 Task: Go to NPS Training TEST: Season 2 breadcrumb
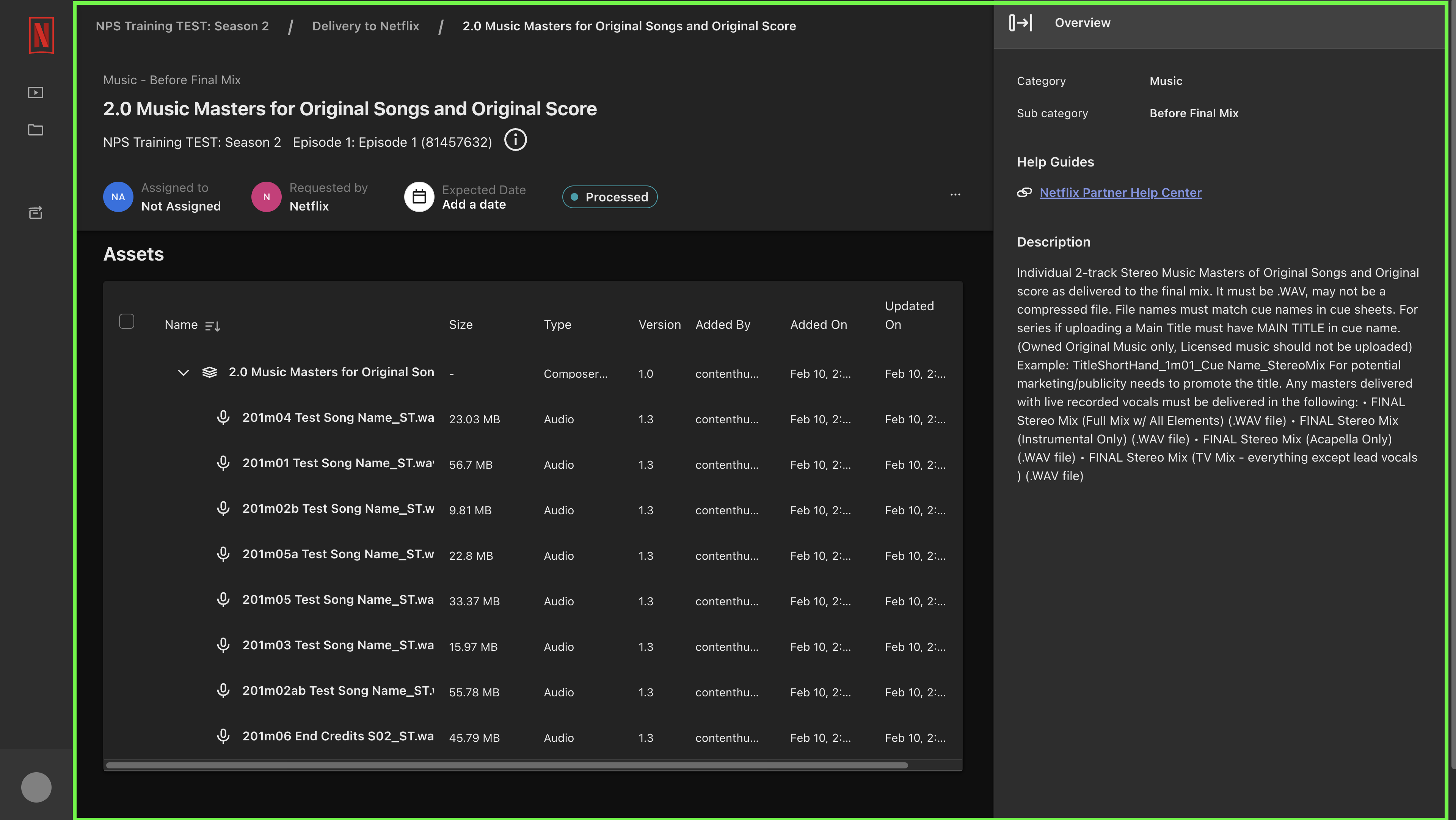(x=182, y=26)
